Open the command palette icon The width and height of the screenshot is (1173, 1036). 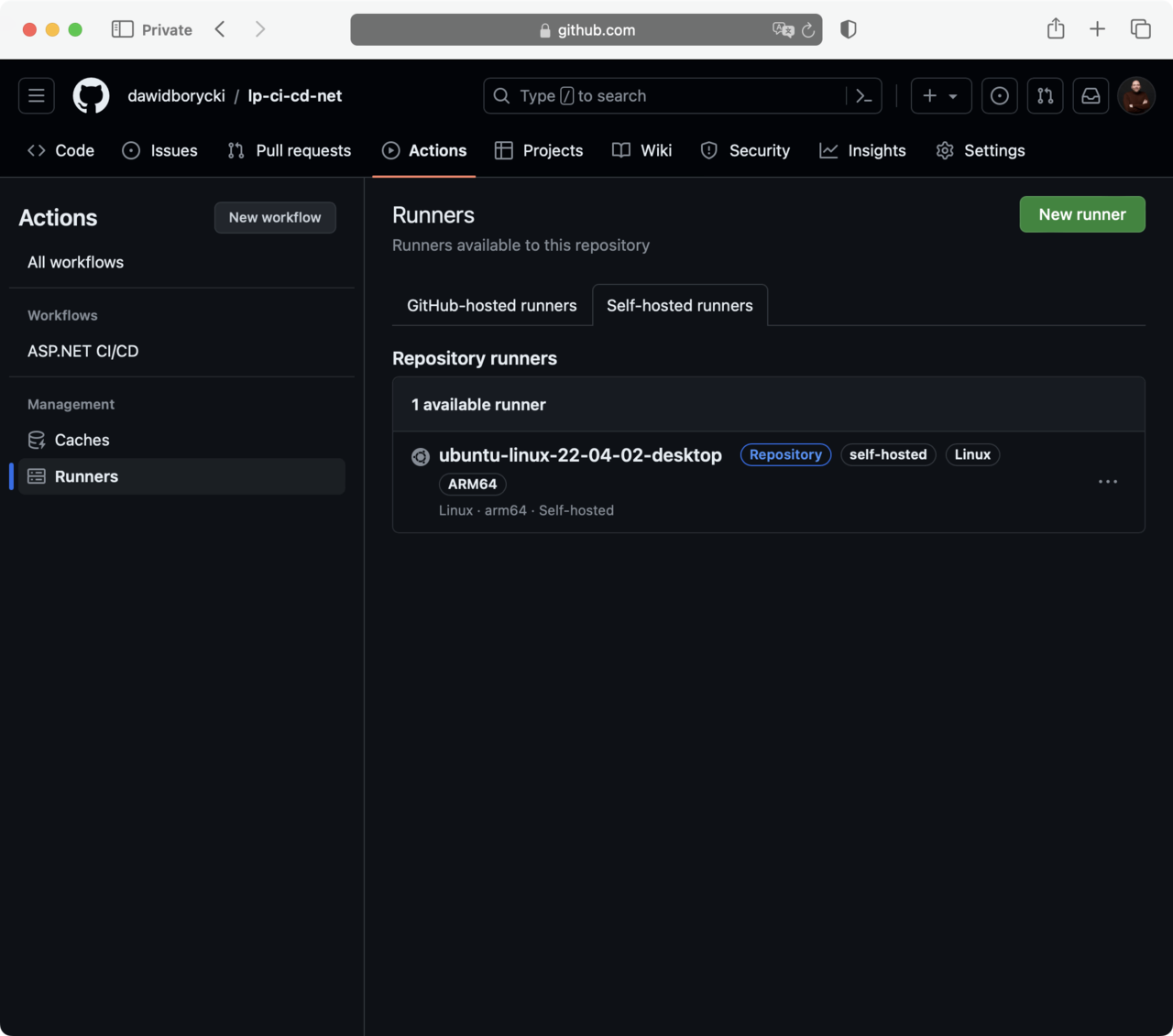863,96
